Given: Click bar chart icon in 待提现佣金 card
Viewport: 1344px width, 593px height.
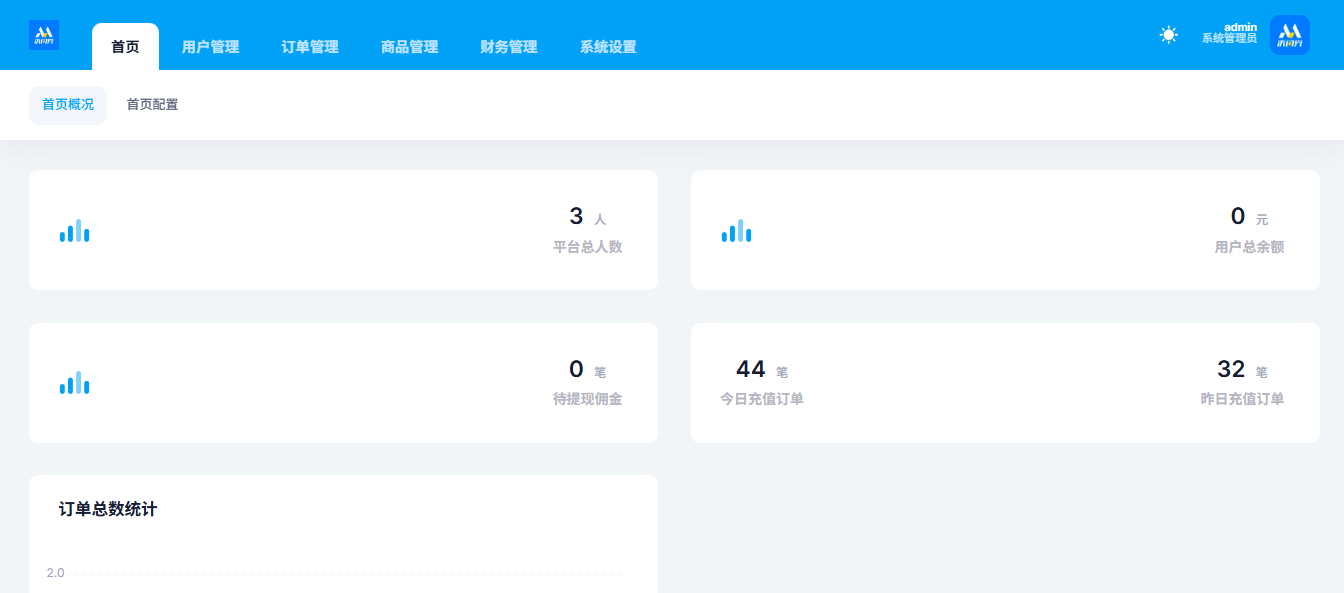Looking at the screenshot, I should [75, 383].
